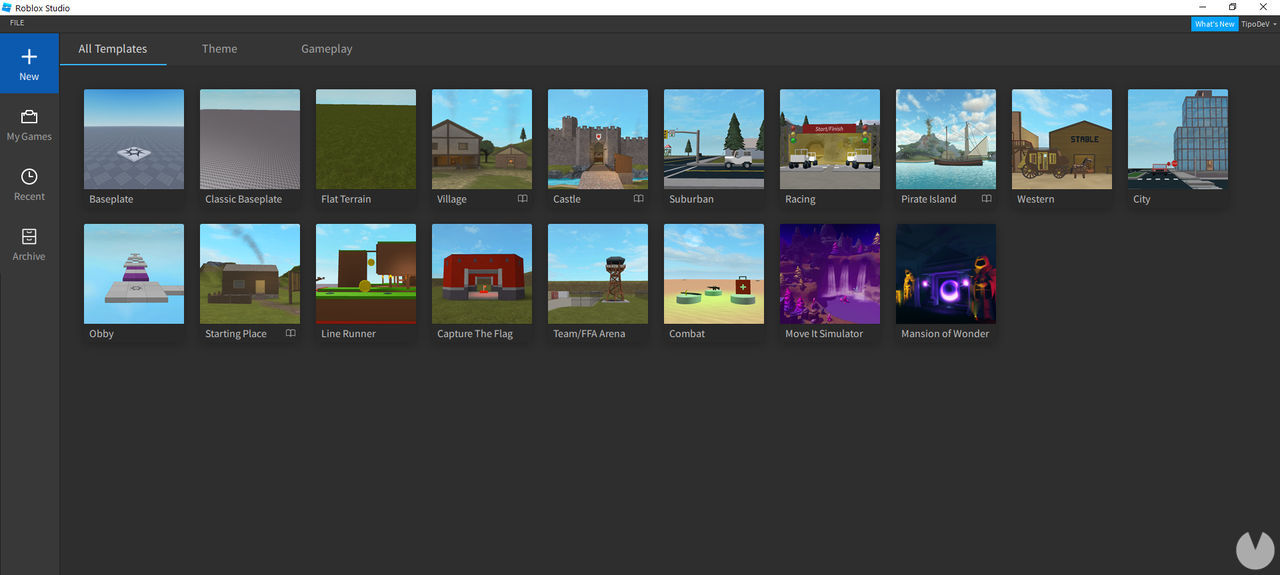Close the Roblox Studio window

(1264, 7)
